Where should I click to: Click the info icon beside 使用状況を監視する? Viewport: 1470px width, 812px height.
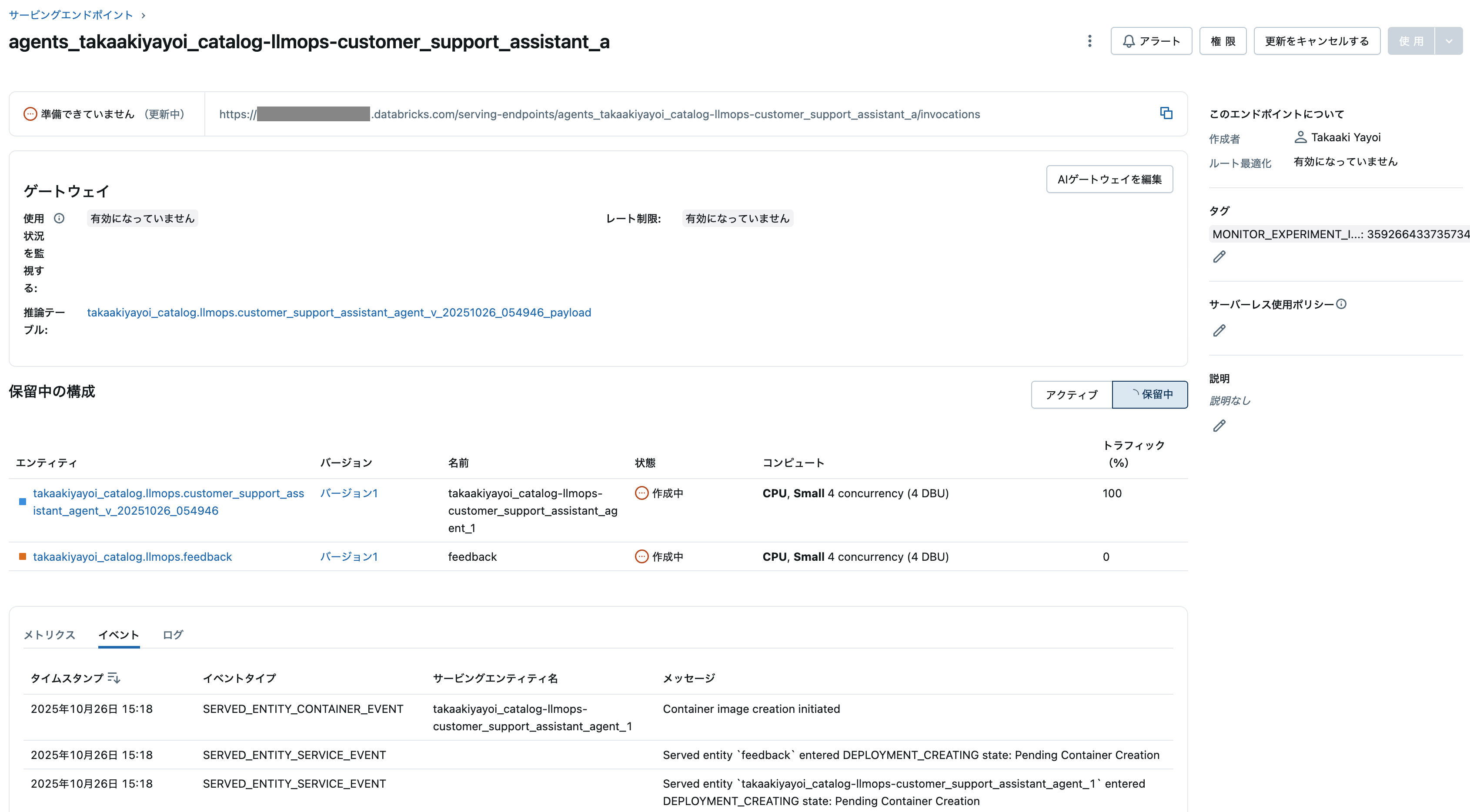click(x=59, y=218)
